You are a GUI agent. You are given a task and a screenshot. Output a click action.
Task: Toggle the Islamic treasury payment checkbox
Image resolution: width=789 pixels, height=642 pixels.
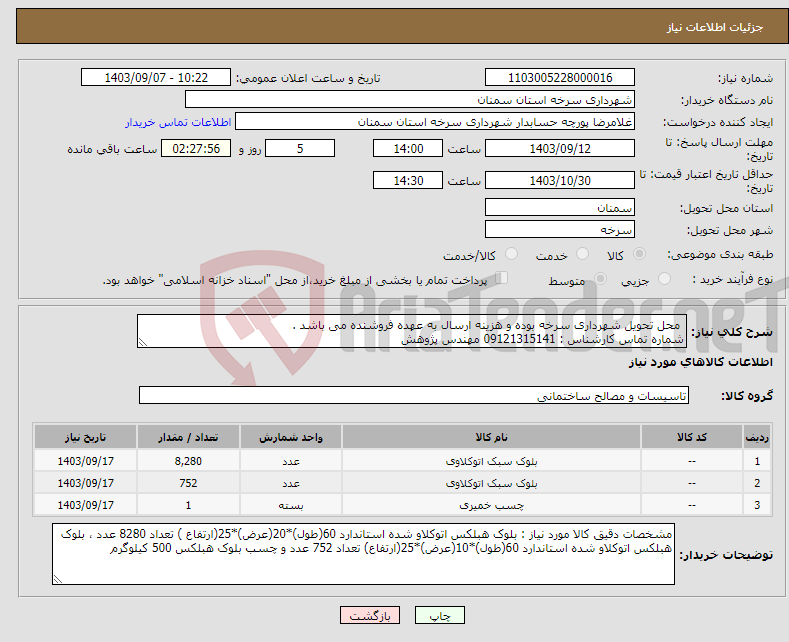(x=502, y=278)
